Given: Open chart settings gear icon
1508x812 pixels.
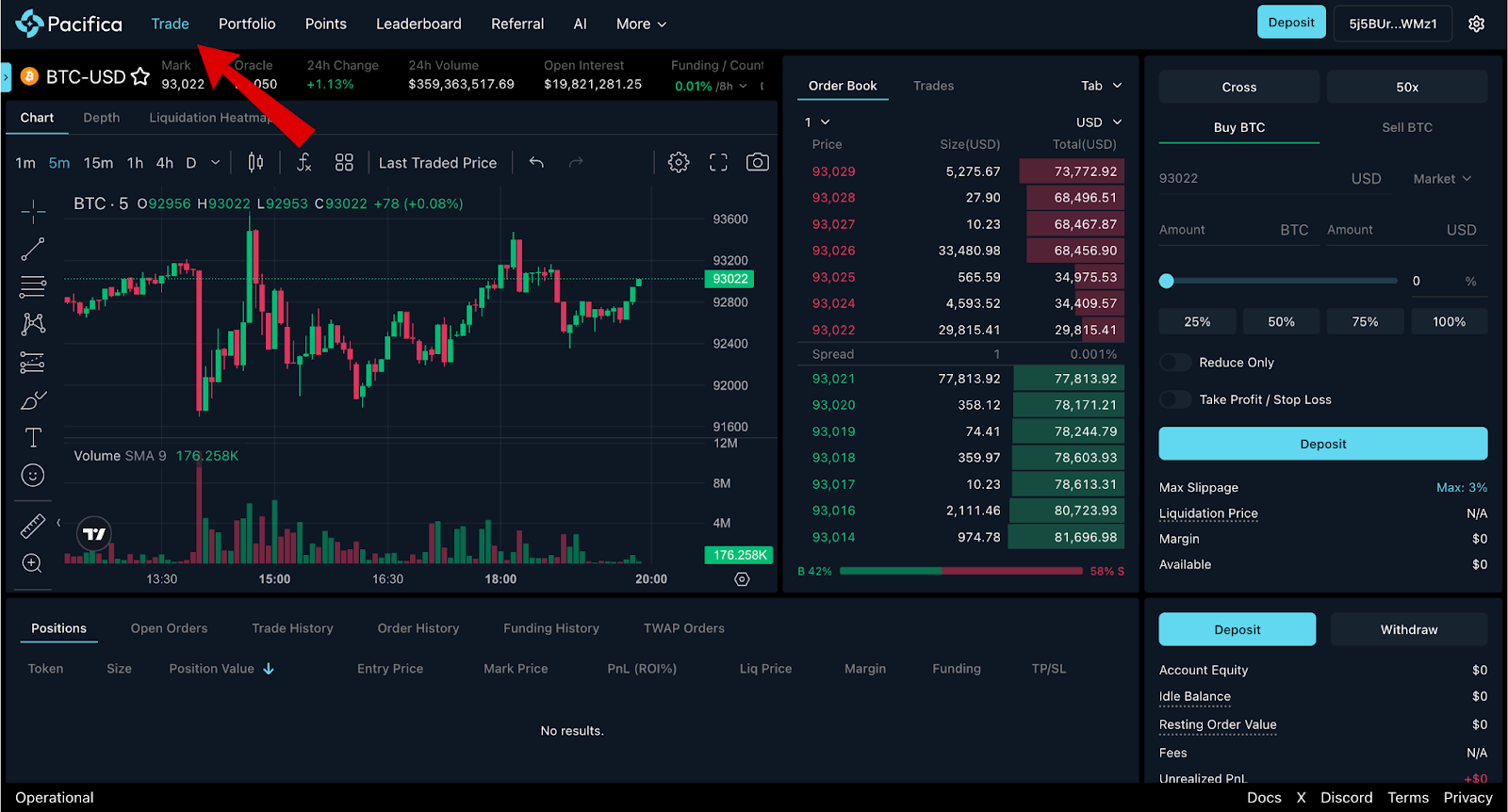Looking at the screenshot, I should point(679,163).
